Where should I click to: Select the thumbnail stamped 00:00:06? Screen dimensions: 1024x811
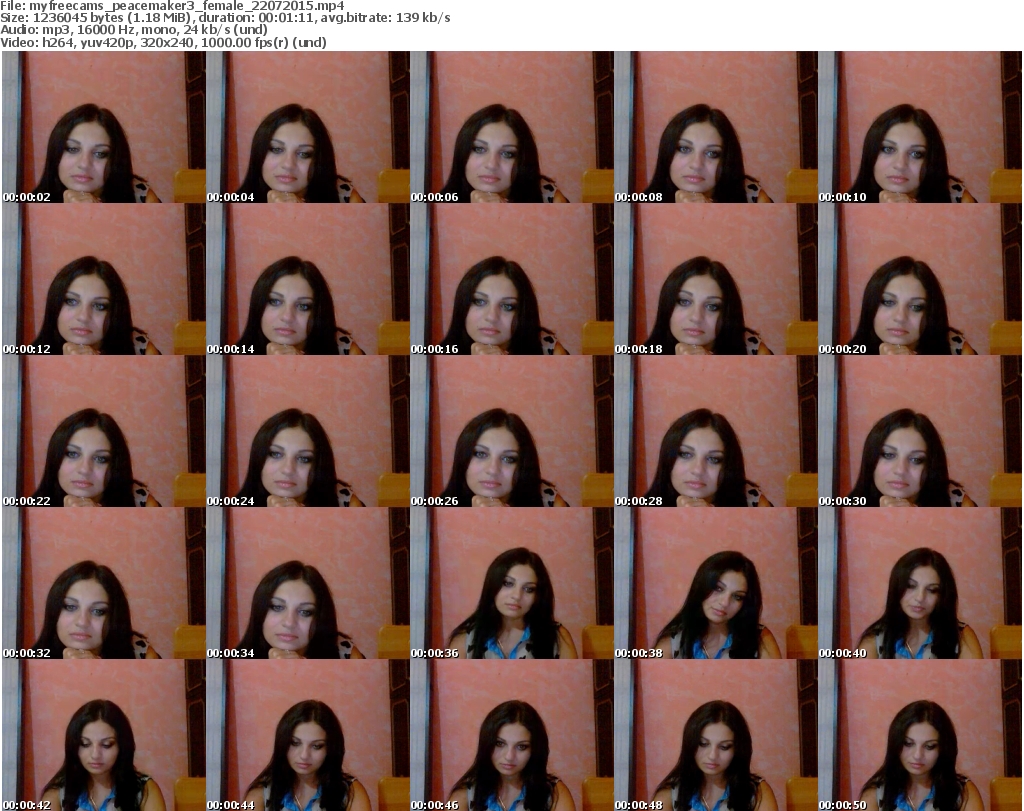[512, 127]
